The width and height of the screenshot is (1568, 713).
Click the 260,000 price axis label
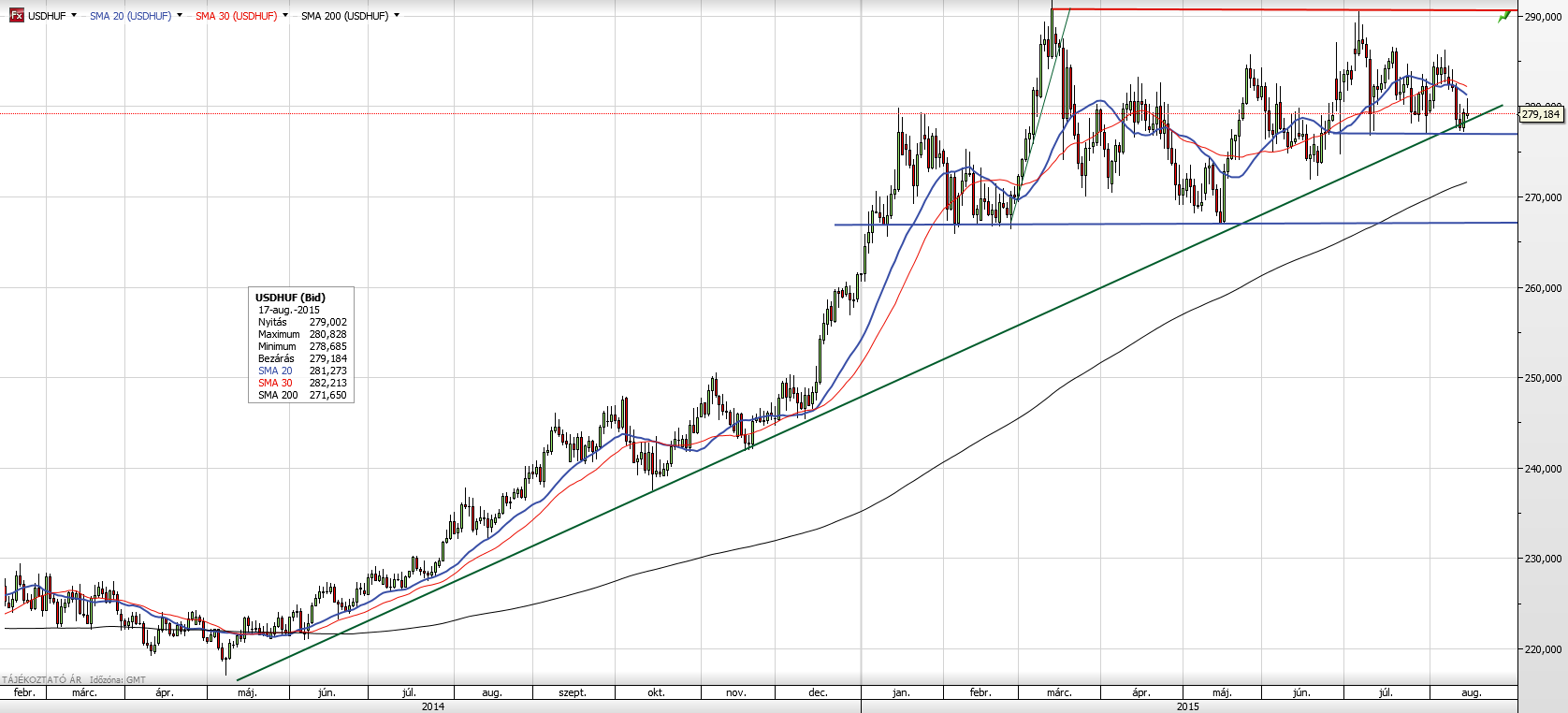point(1543,288)
